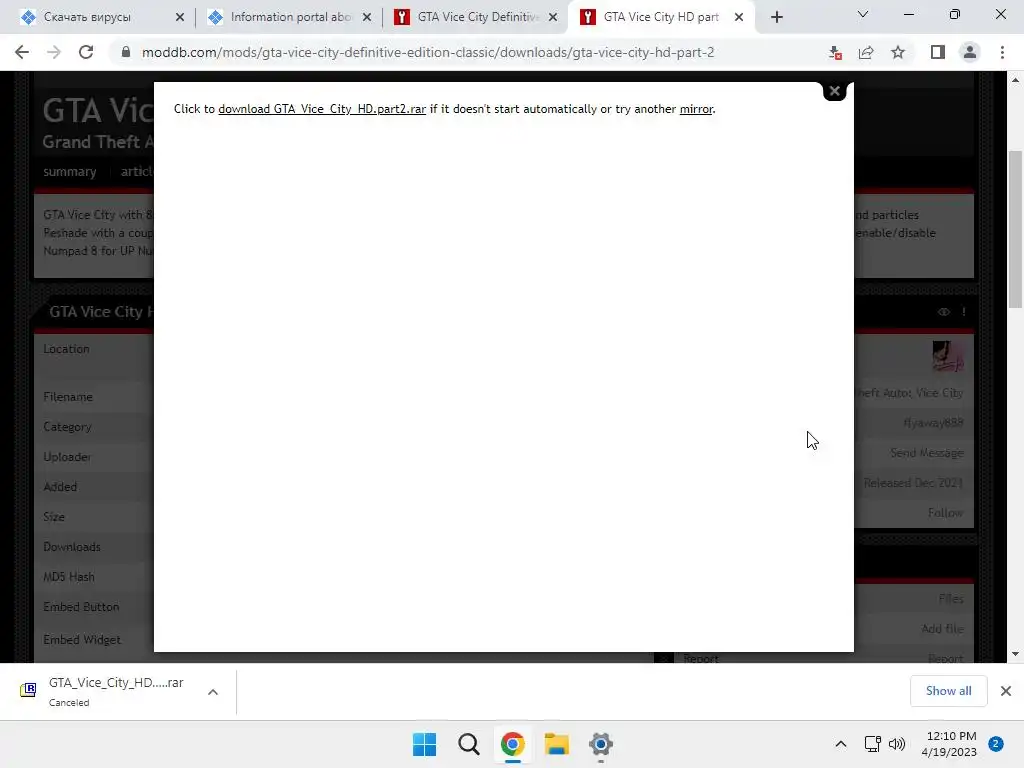Click scrollbar up arrow
The width and height of the screenshot is (1024, 768).
[x=1015, y=80]
